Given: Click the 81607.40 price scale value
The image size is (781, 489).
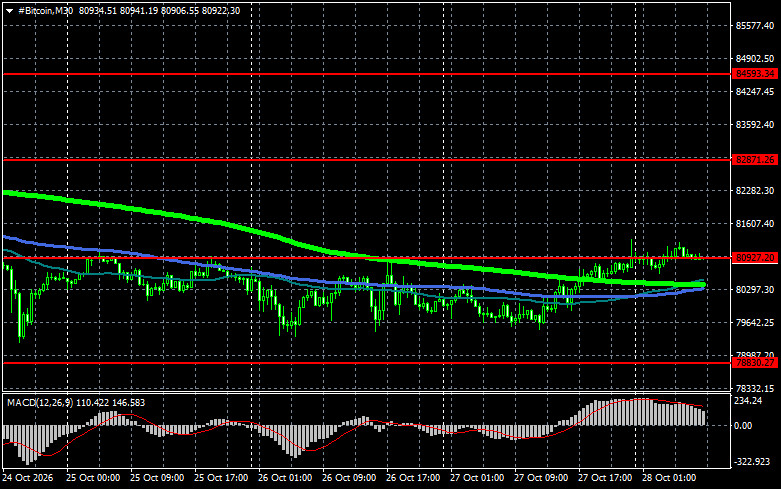Looking at the screenshot, I should [x=755, y=224].
